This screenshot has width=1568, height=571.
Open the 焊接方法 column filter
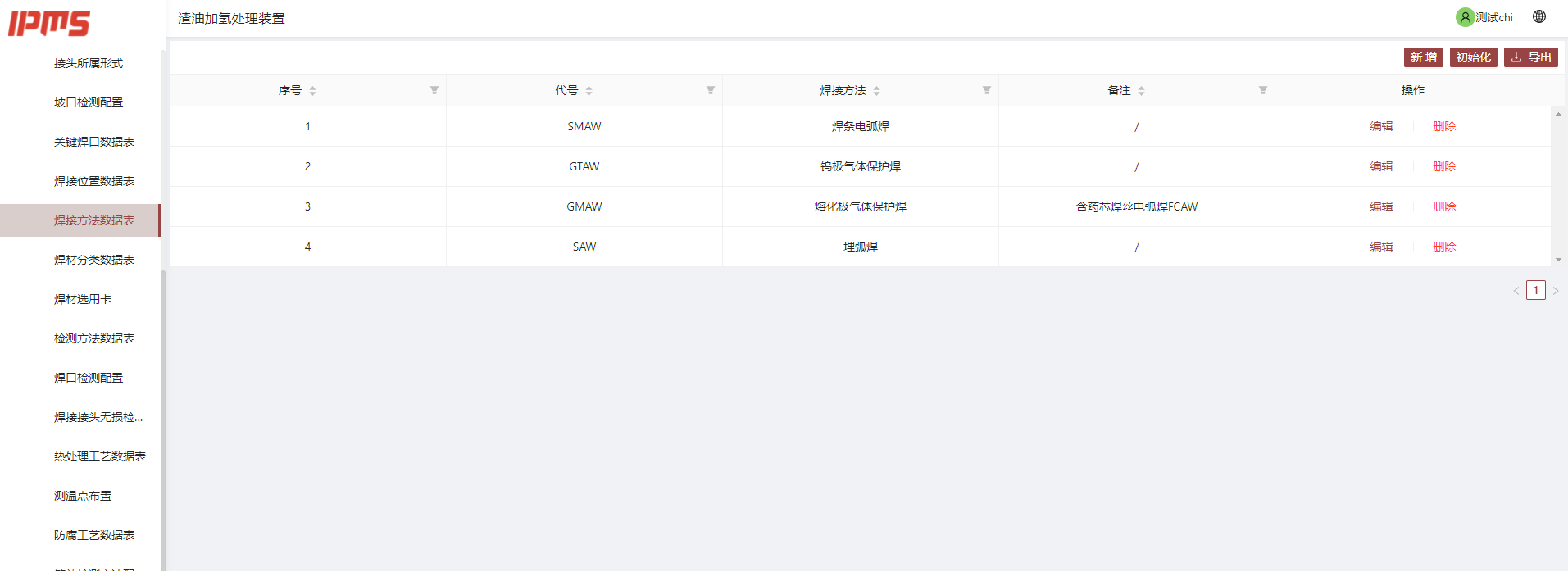(987, 90)
